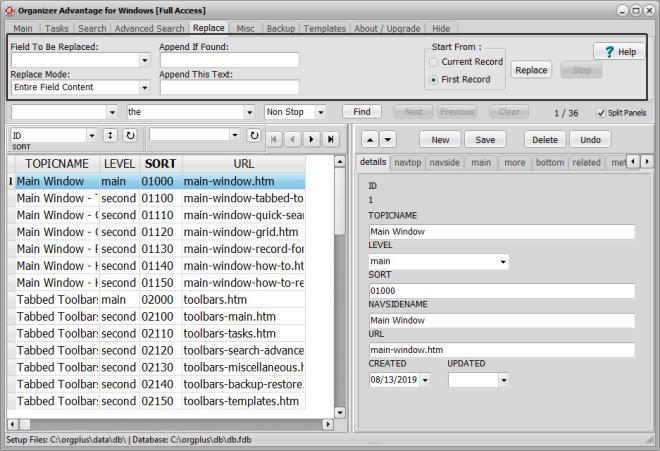660x451 pixels.
Task: Open Non Stop search mode dropdown
Action: point(321,112)
